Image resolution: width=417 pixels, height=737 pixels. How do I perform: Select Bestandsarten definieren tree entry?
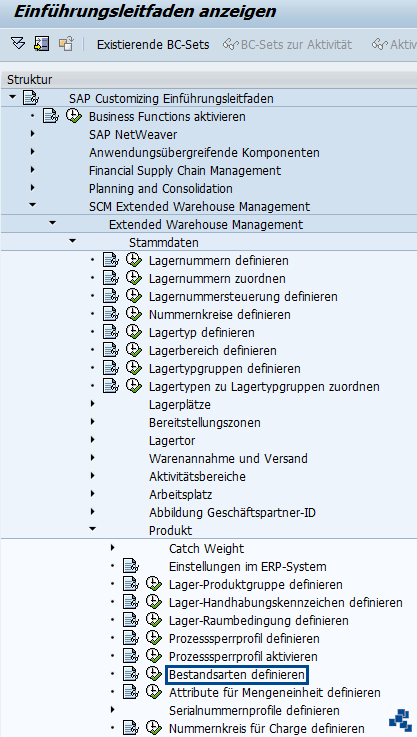[236, 675]
